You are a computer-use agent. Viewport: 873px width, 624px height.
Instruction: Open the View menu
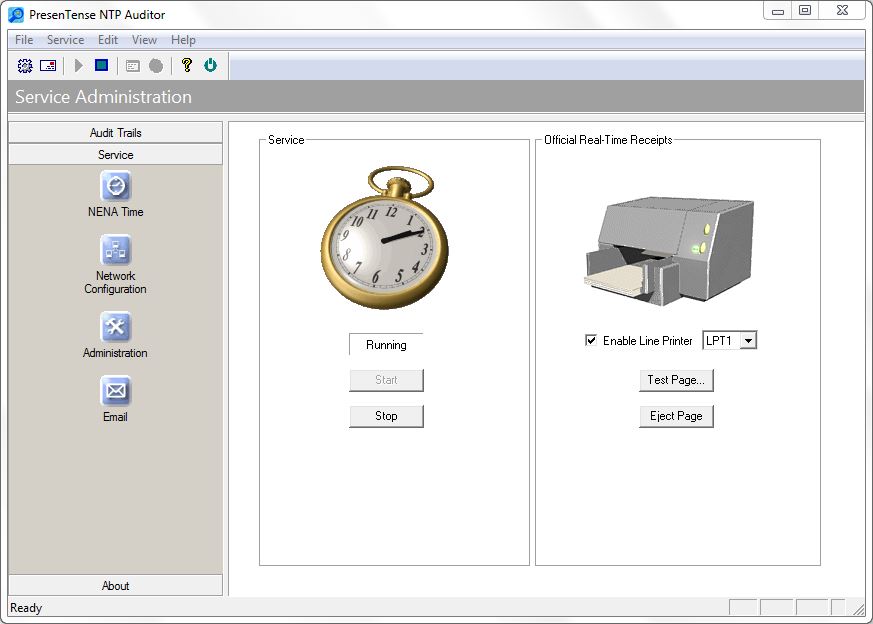[144, 40]
